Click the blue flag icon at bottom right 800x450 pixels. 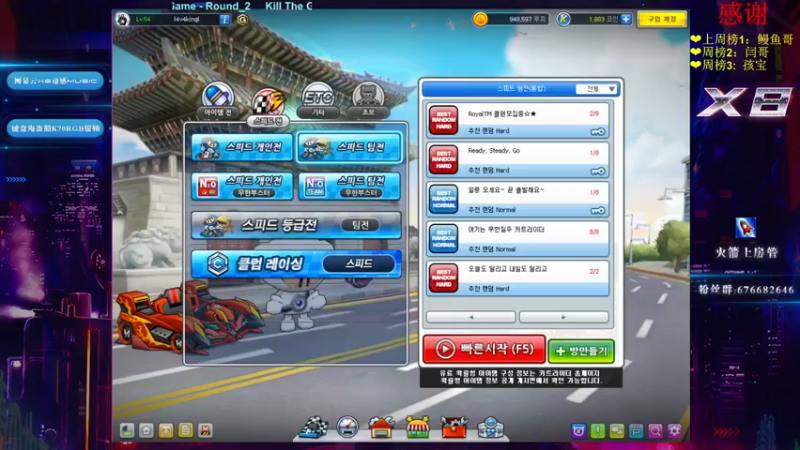636,431
